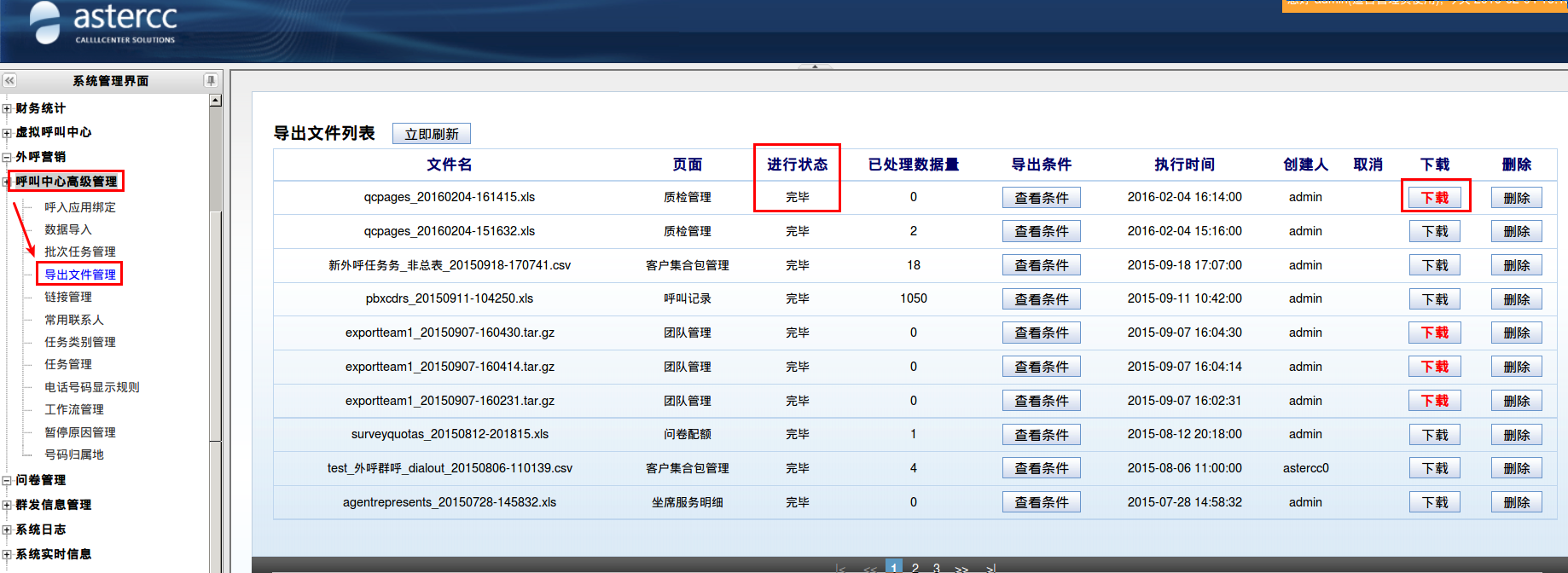Download qcpages_20160204-161415.xls file
This screenshot has width=1568, height=573.
1434,198
